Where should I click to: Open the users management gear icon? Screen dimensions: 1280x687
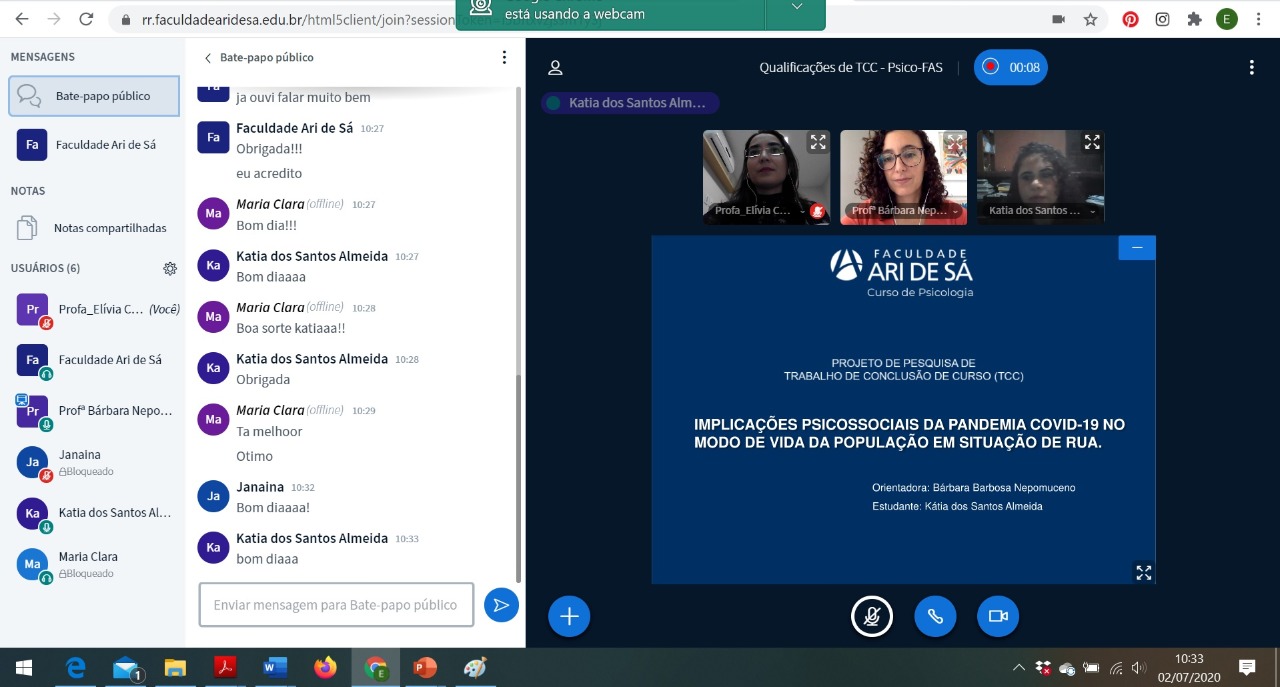170,268
